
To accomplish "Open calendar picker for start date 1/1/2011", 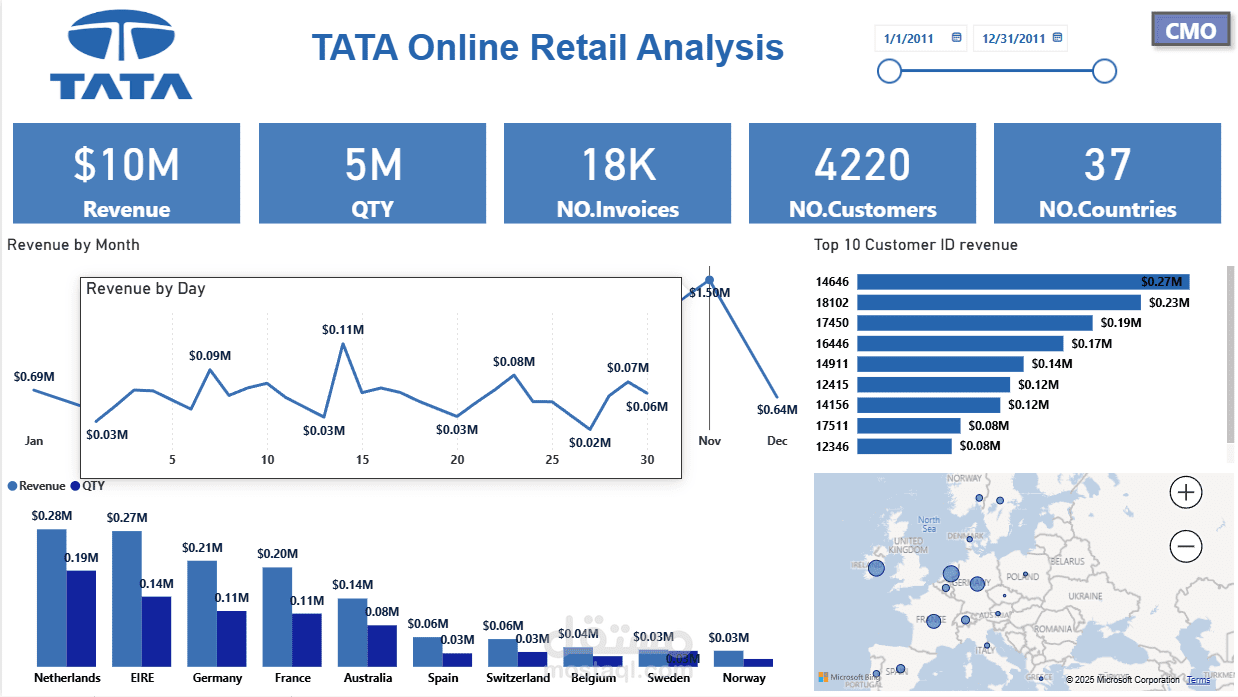I will point(956,38).
